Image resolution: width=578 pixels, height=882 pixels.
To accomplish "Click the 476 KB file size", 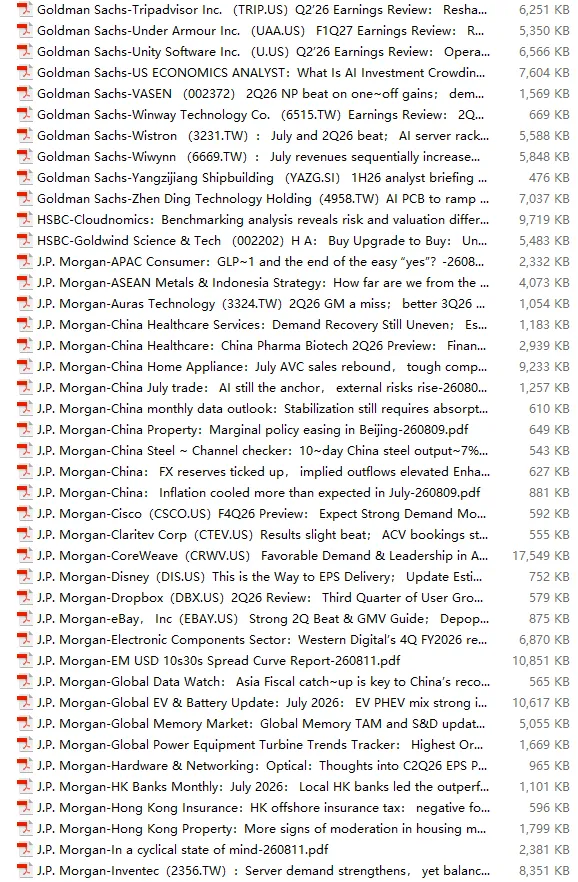I will (549, 178).
